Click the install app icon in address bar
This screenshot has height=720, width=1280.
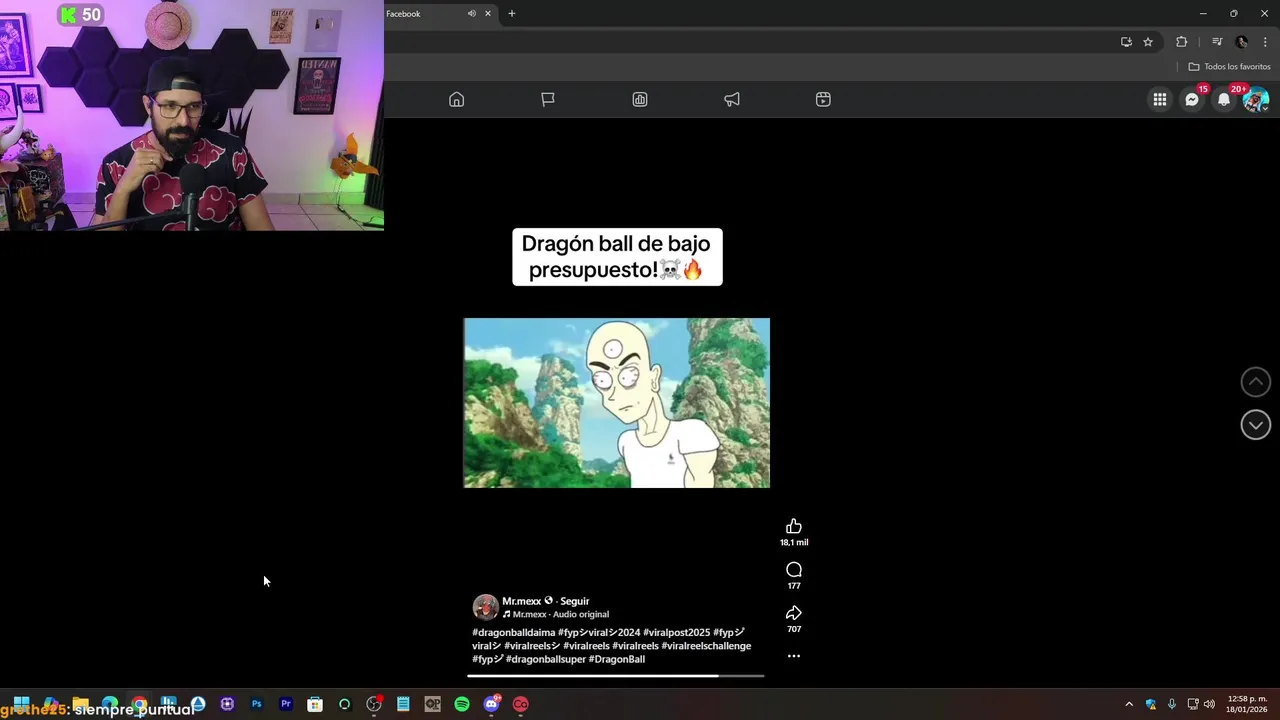pos(1126,42)
